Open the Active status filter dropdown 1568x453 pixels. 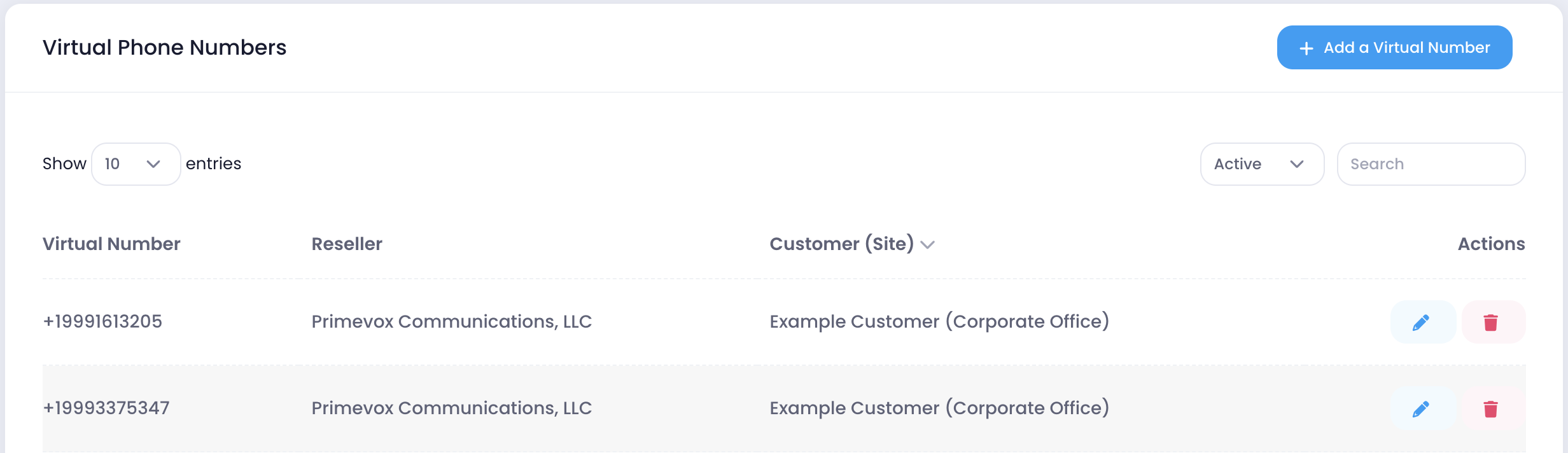1262,164
